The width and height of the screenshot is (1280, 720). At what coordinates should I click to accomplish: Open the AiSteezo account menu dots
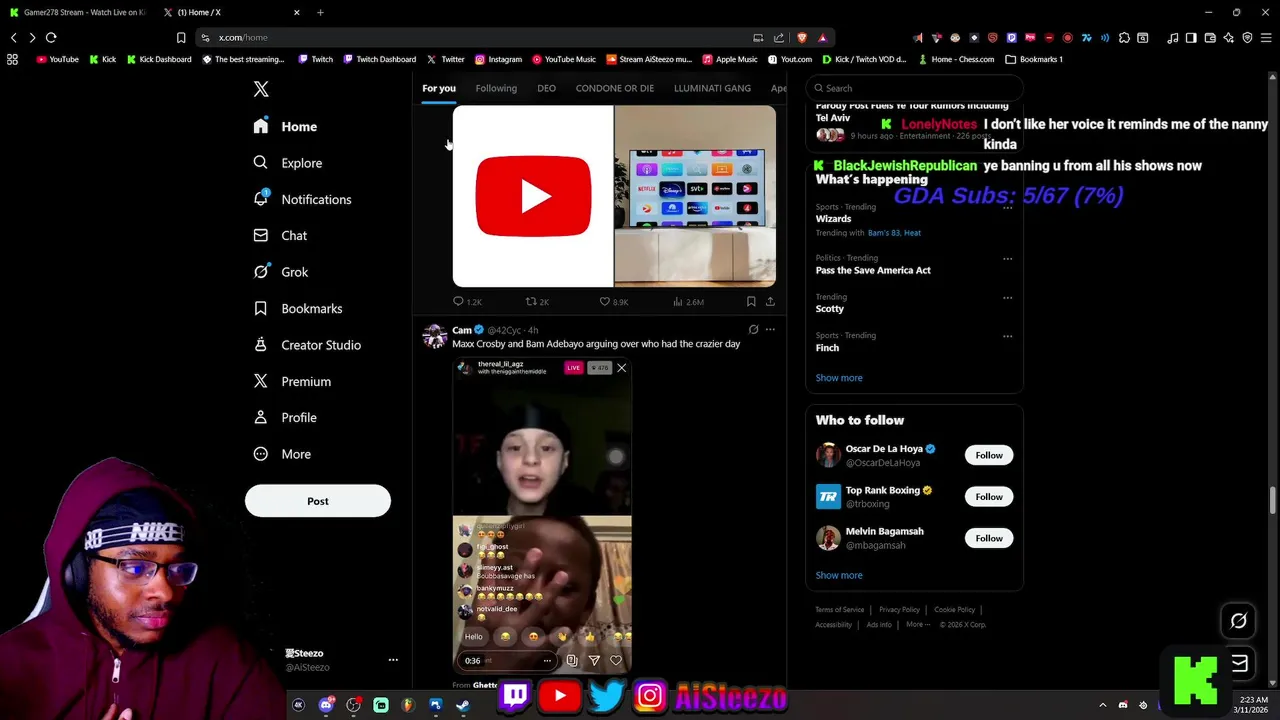393,660
